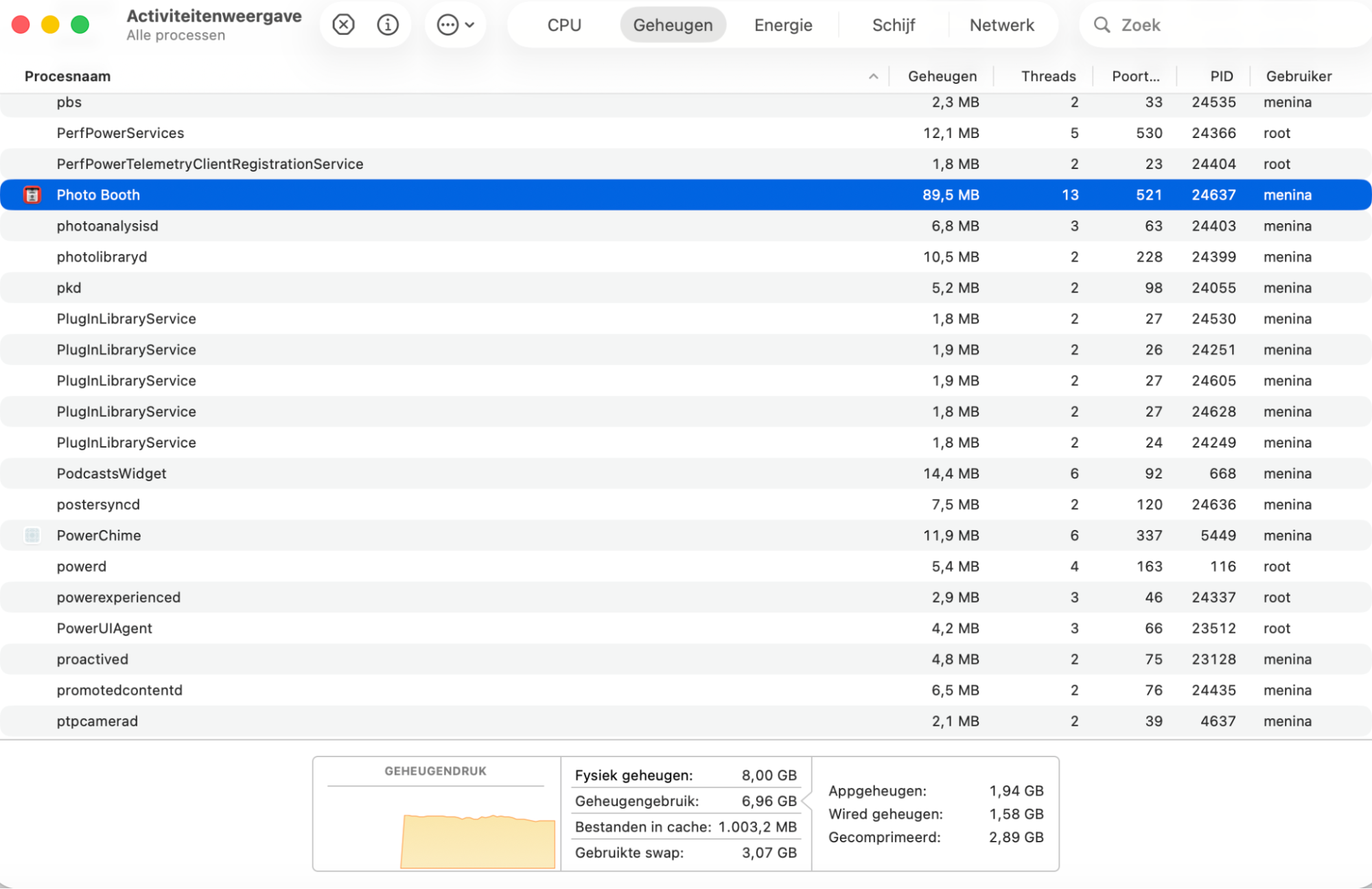Open the process info (i) icon
The image size is (1372, 889).
[388, 25]
